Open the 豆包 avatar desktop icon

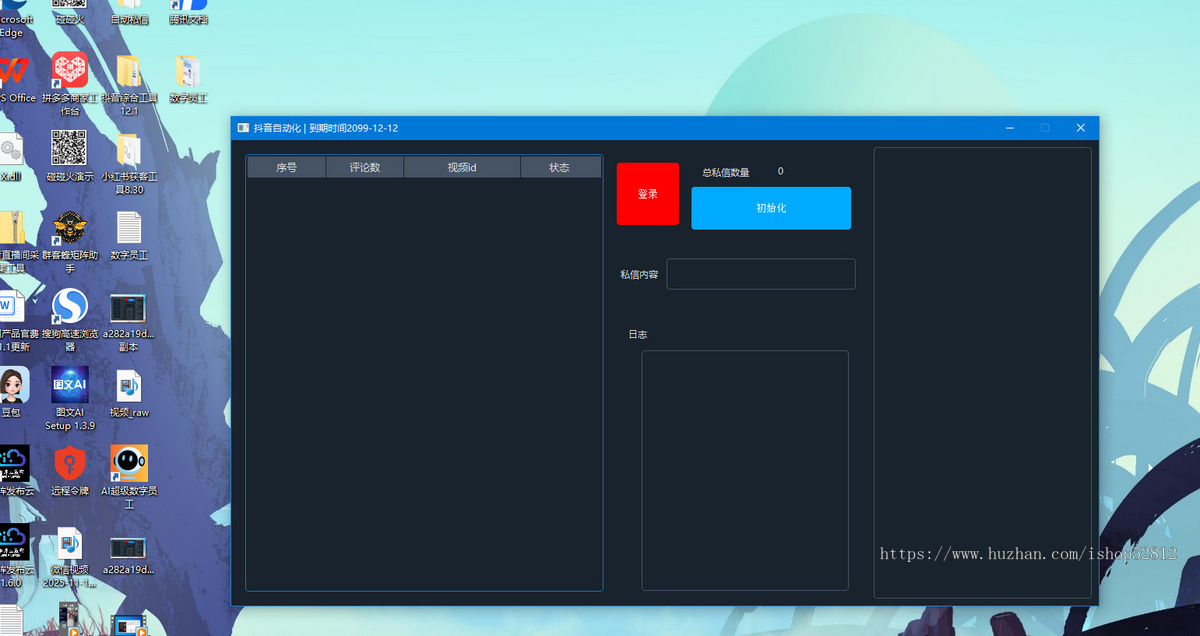point(11,385)
